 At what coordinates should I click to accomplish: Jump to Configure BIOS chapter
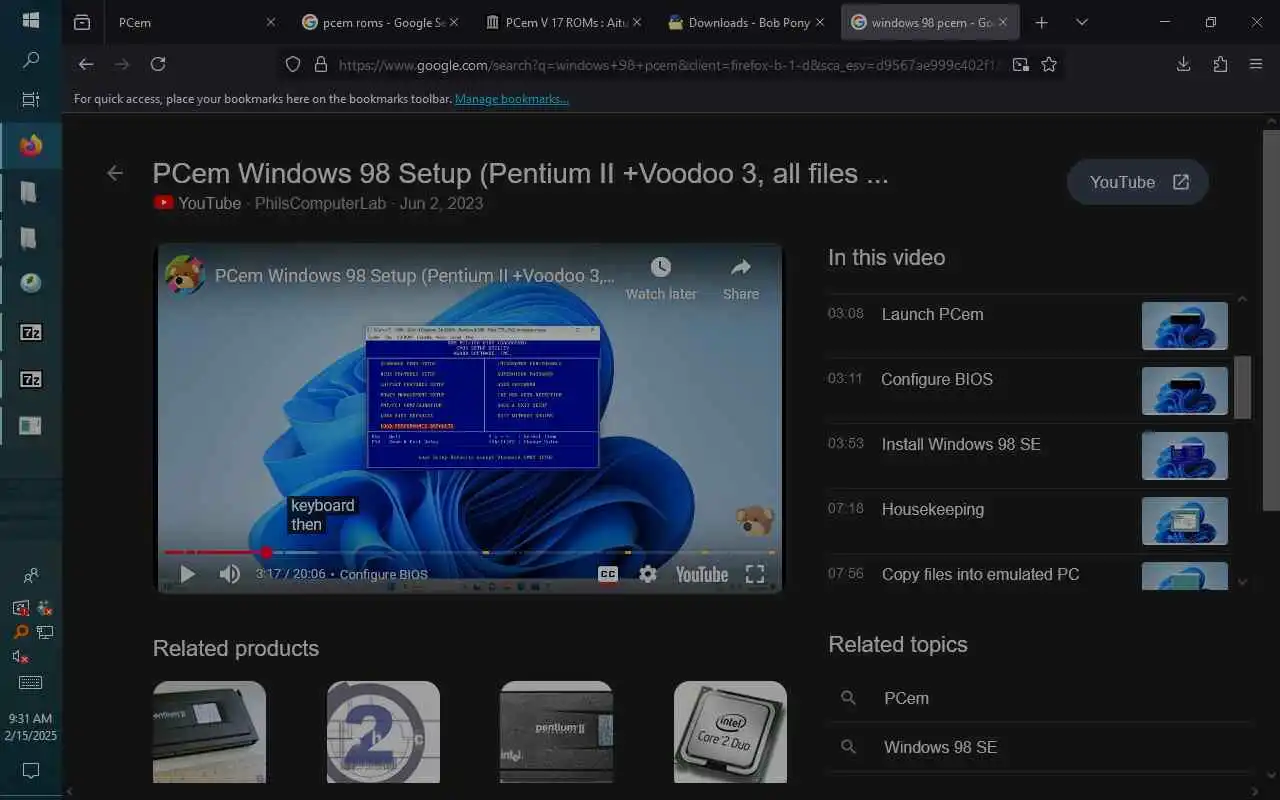tap(1028, 391)
